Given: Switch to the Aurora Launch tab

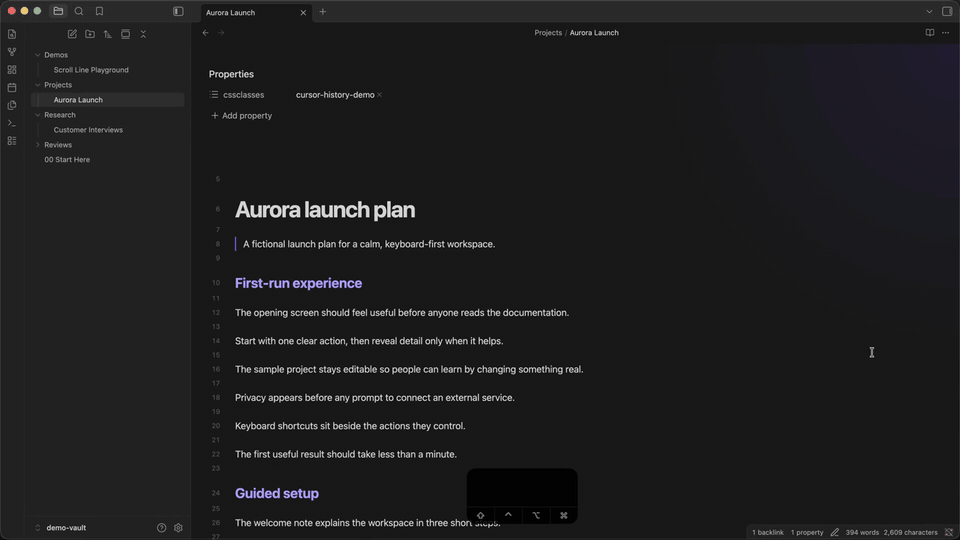Looking at the screenshot, I should (x=230, y=12).
